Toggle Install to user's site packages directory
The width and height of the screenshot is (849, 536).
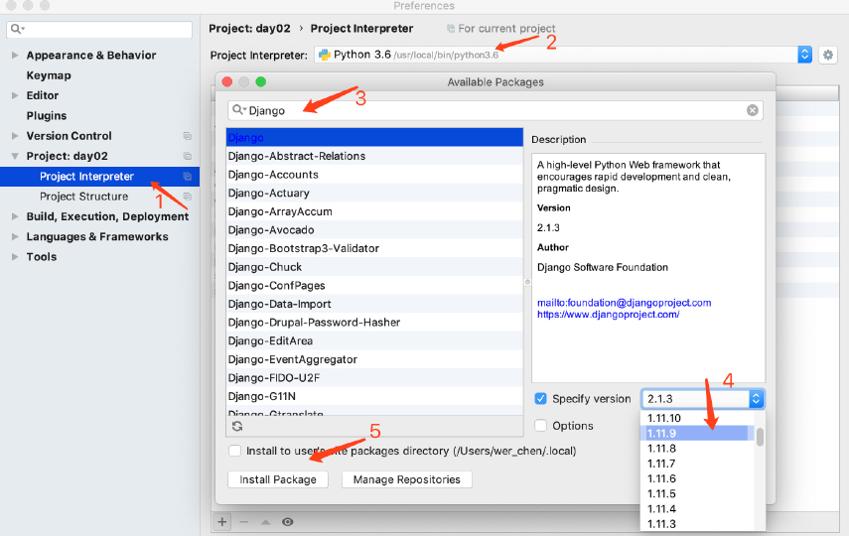235,451
